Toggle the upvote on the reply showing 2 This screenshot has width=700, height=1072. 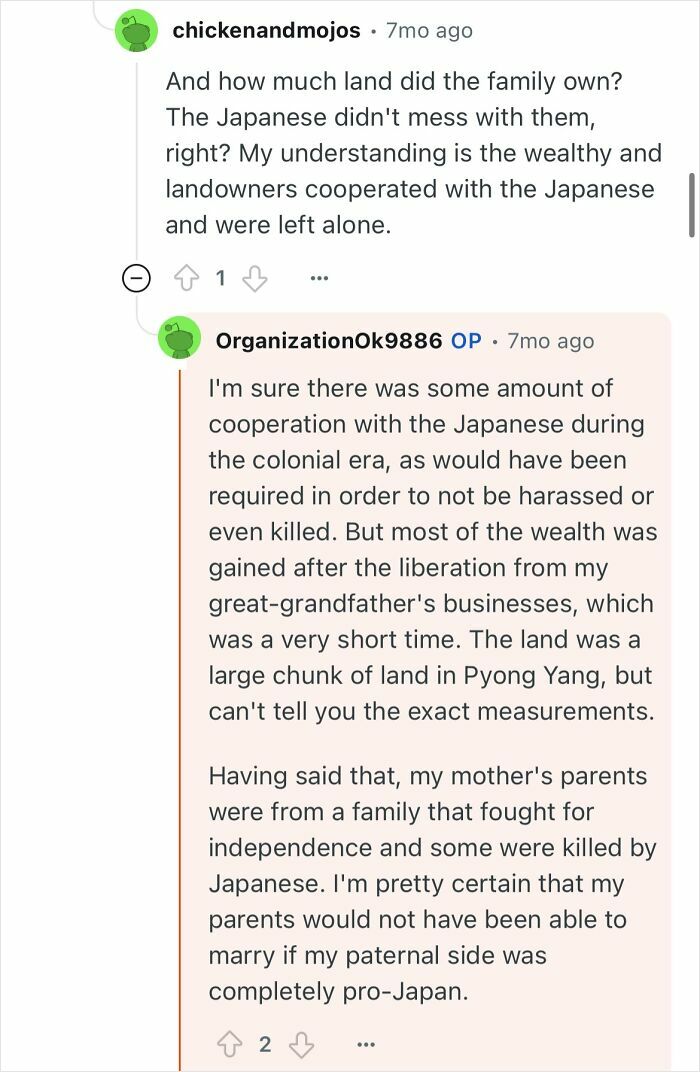[x=232, y=1042]
